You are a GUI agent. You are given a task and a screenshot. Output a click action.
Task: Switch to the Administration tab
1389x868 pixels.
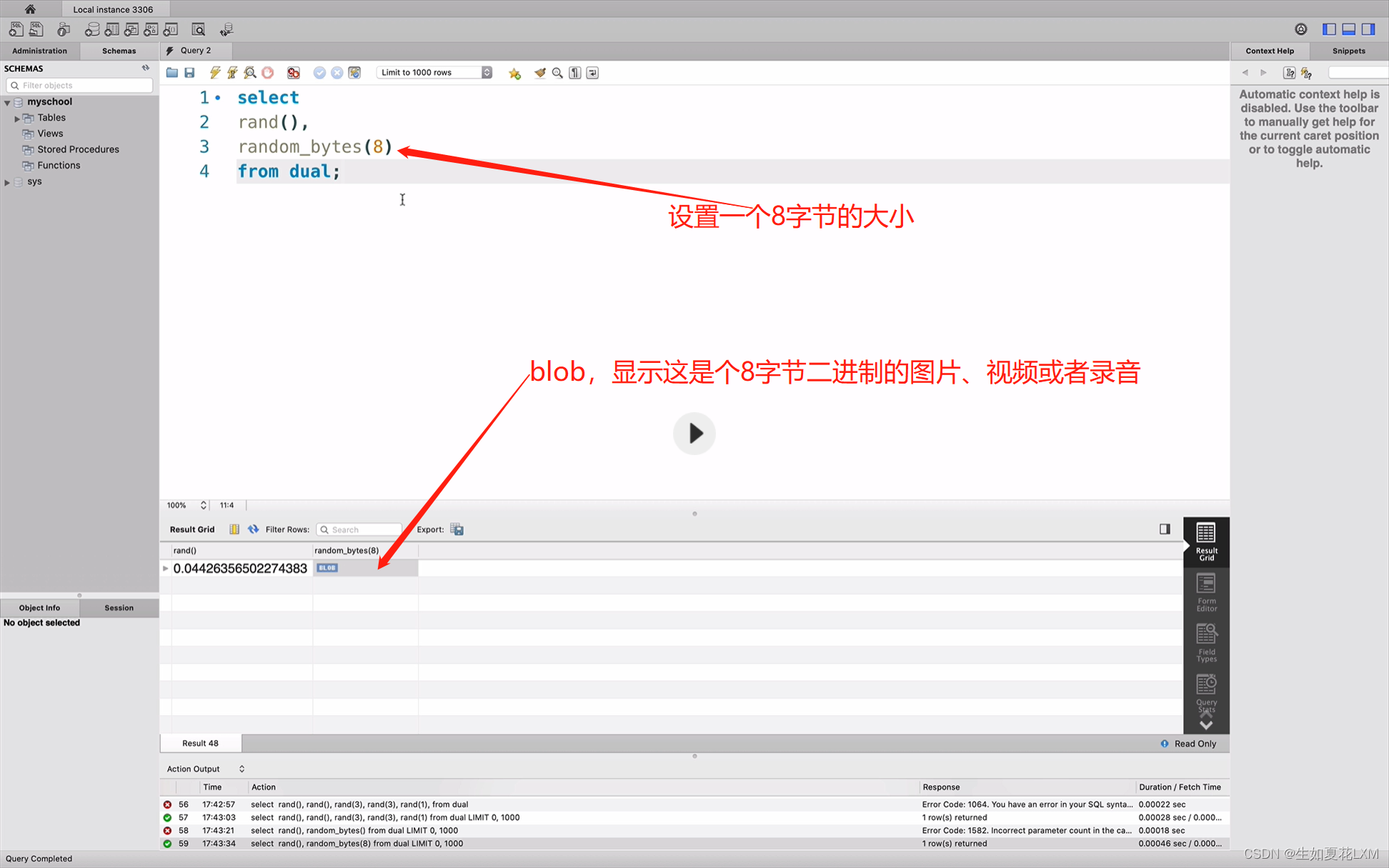pos(39,51)
